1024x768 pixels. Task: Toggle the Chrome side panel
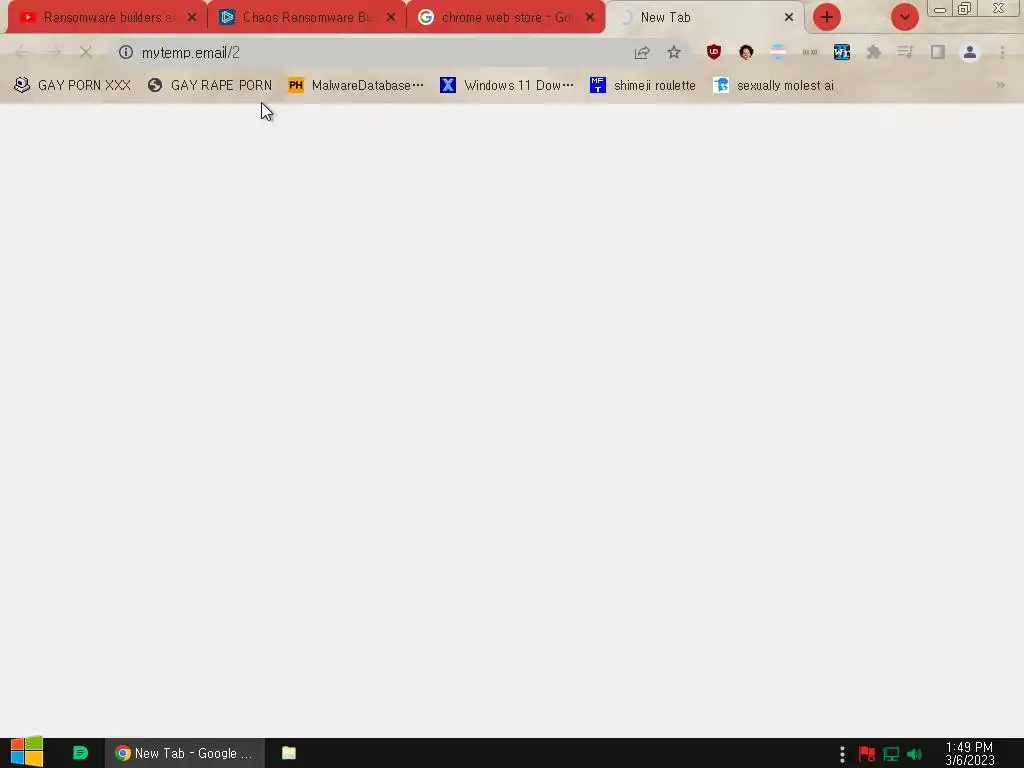pos(938,52)
